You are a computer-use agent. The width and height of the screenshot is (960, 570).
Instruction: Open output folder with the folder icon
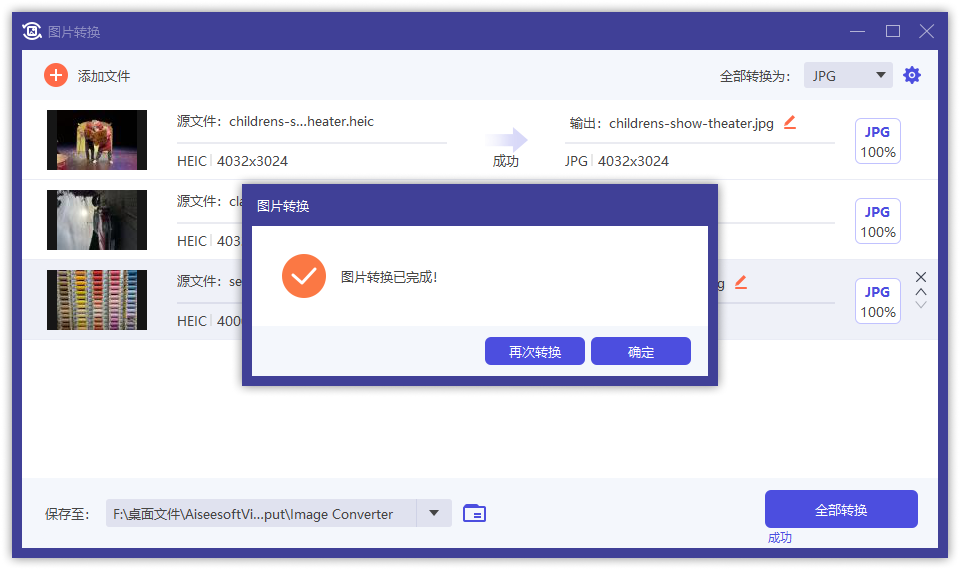coord(474,513)
